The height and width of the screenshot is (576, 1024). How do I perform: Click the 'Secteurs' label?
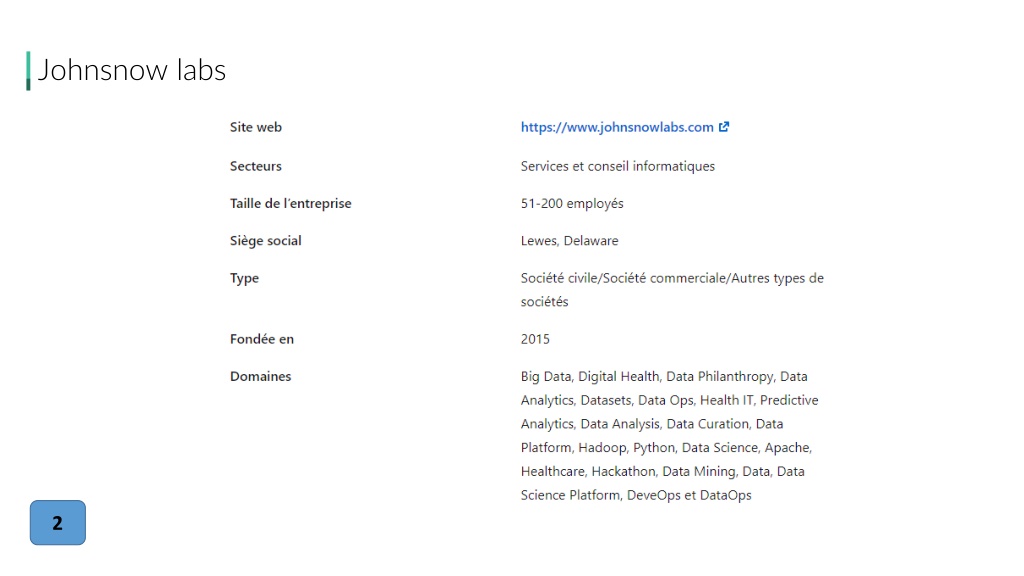point(255,166)
